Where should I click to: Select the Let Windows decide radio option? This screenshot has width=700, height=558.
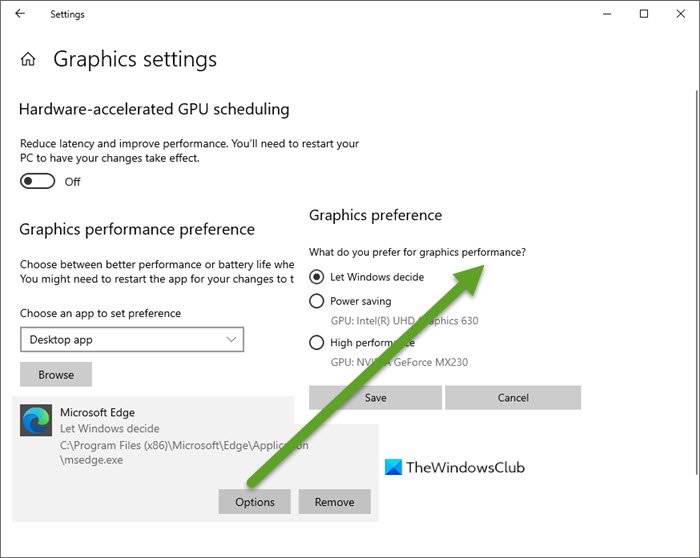(x=317, y=277)
